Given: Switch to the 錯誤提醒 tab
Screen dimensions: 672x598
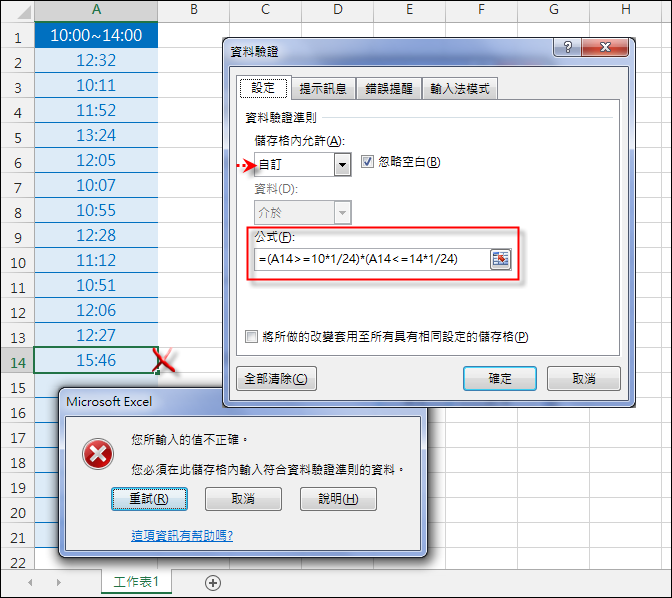Looking at the screenshot, I should pos(389,89).
